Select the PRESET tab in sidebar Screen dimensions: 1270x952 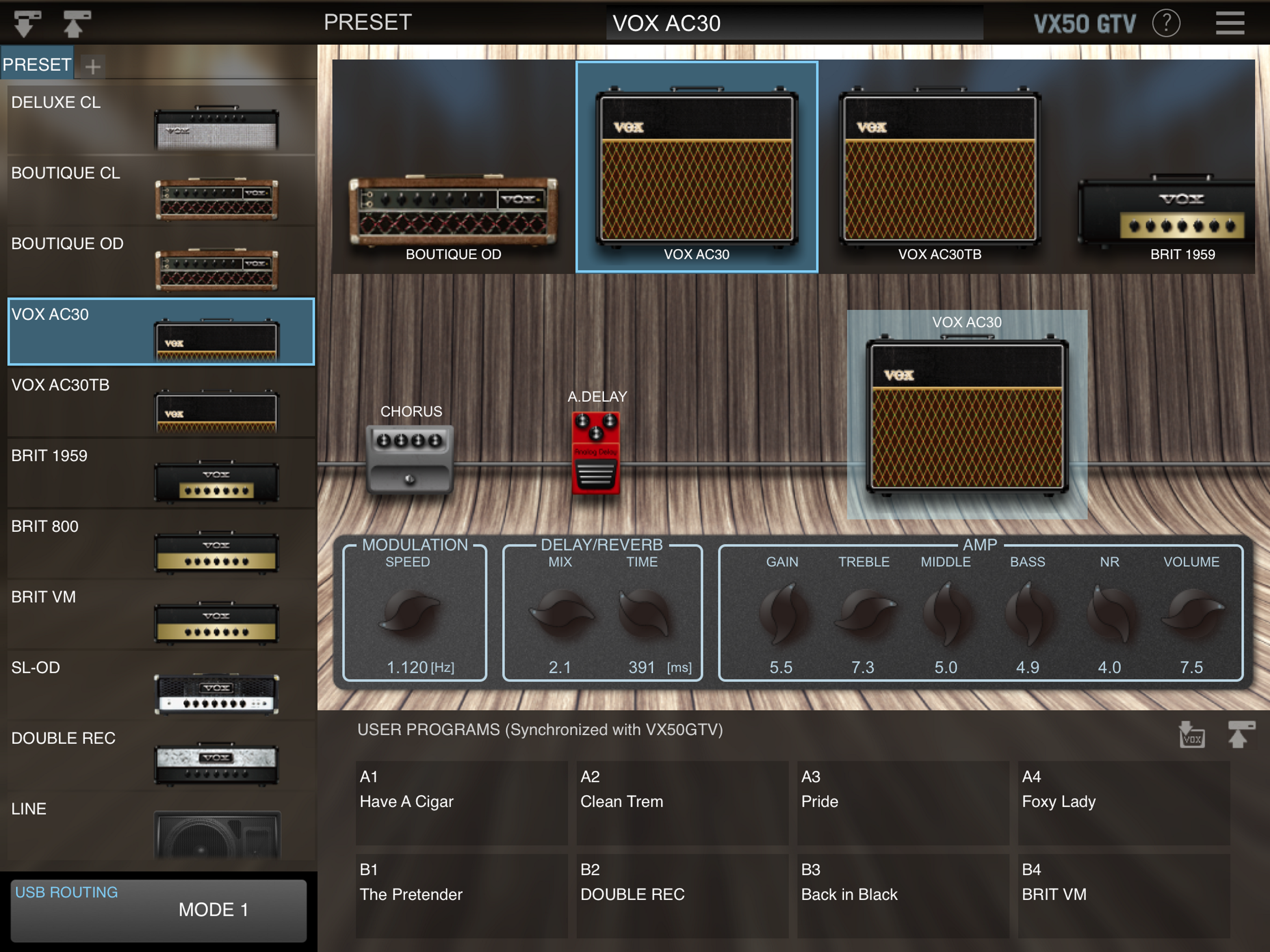[37, 64]
